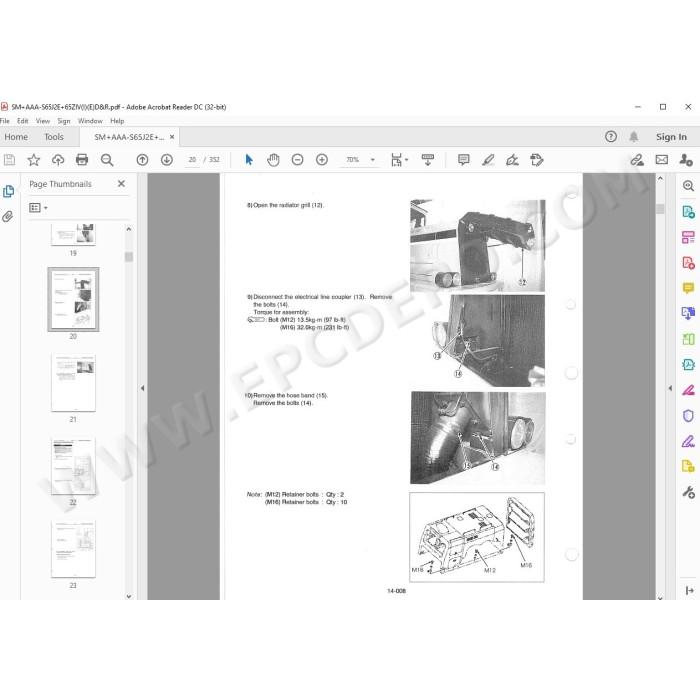Click the scrolling mode icon
This screenshot has height=700, width=700.
coord(428,160)
